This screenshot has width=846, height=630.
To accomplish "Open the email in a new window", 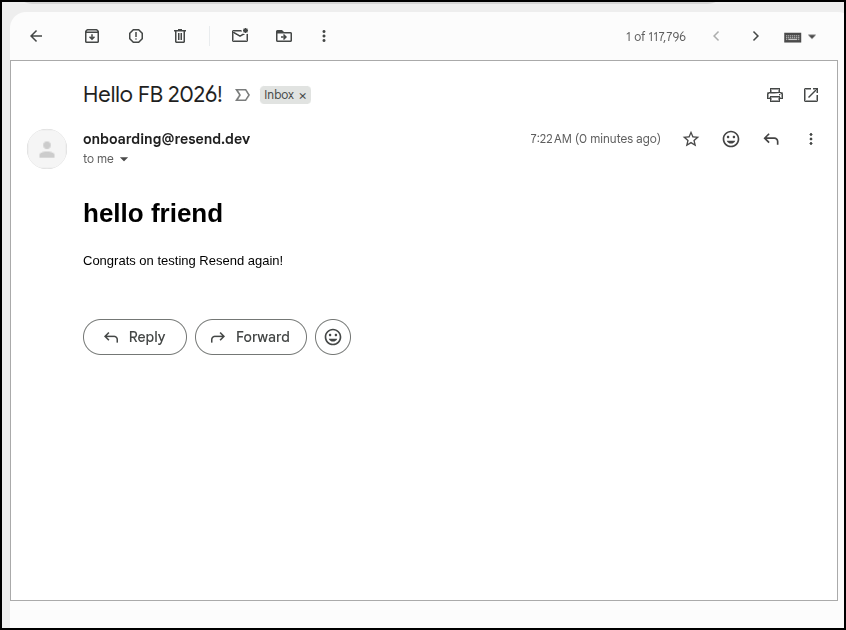I will 810,94.
